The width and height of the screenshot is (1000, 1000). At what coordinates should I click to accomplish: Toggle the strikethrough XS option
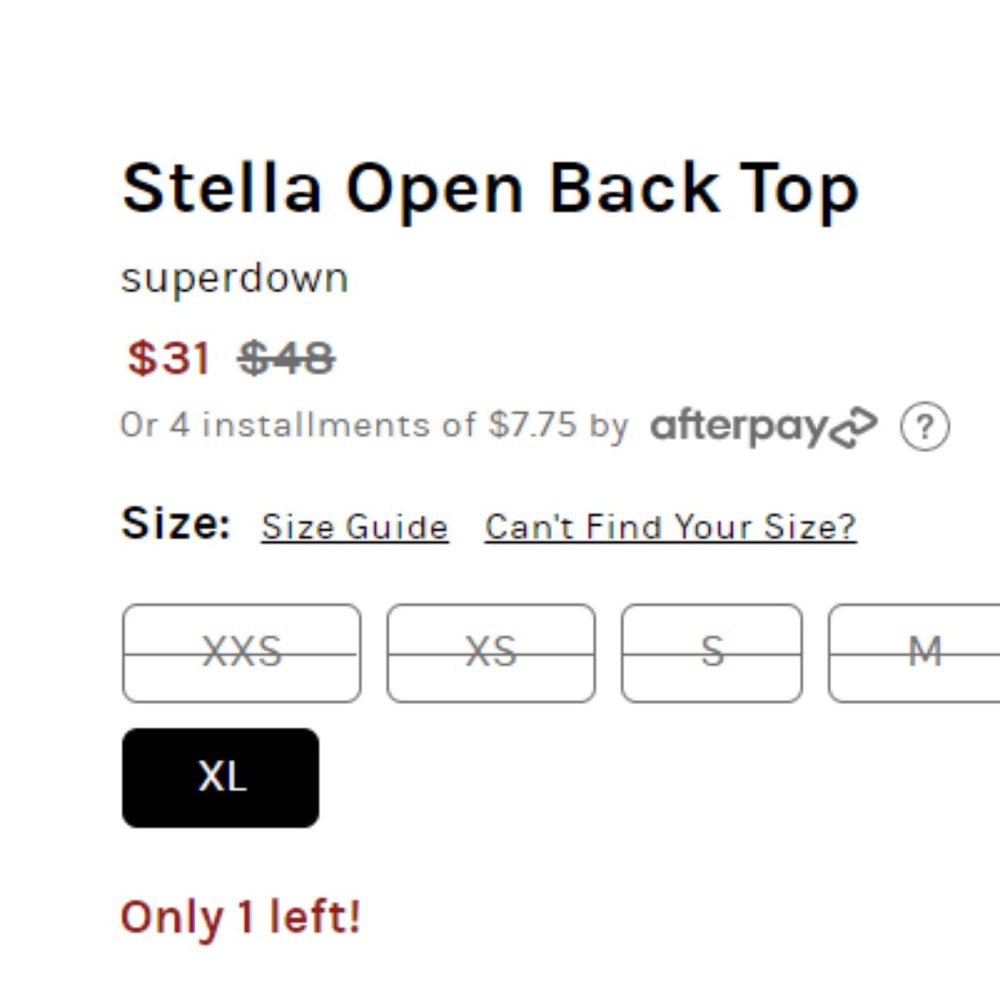[x=489, y=651]
